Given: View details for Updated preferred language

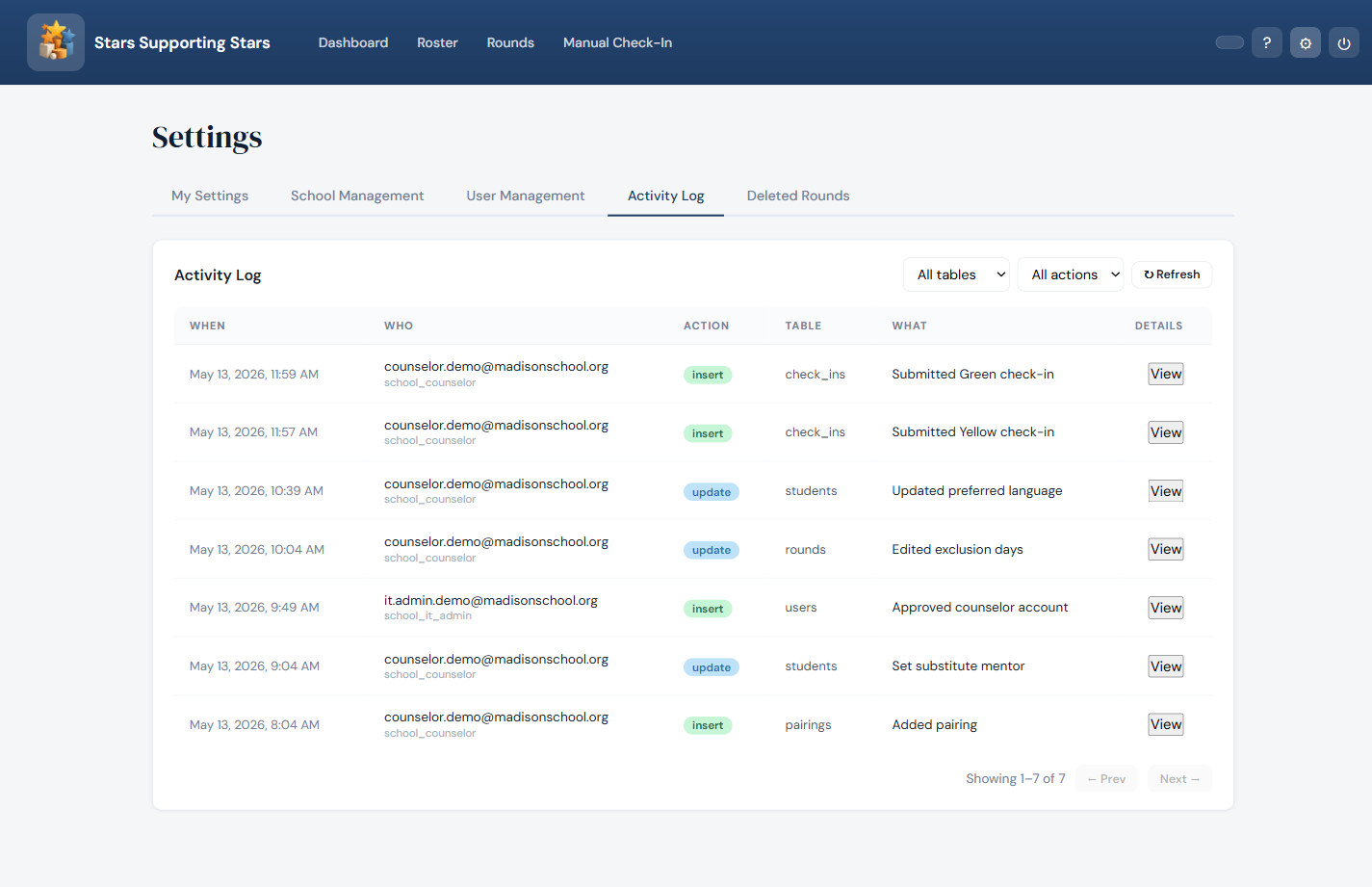Looking at the screenshot, I should (1166, 491).
